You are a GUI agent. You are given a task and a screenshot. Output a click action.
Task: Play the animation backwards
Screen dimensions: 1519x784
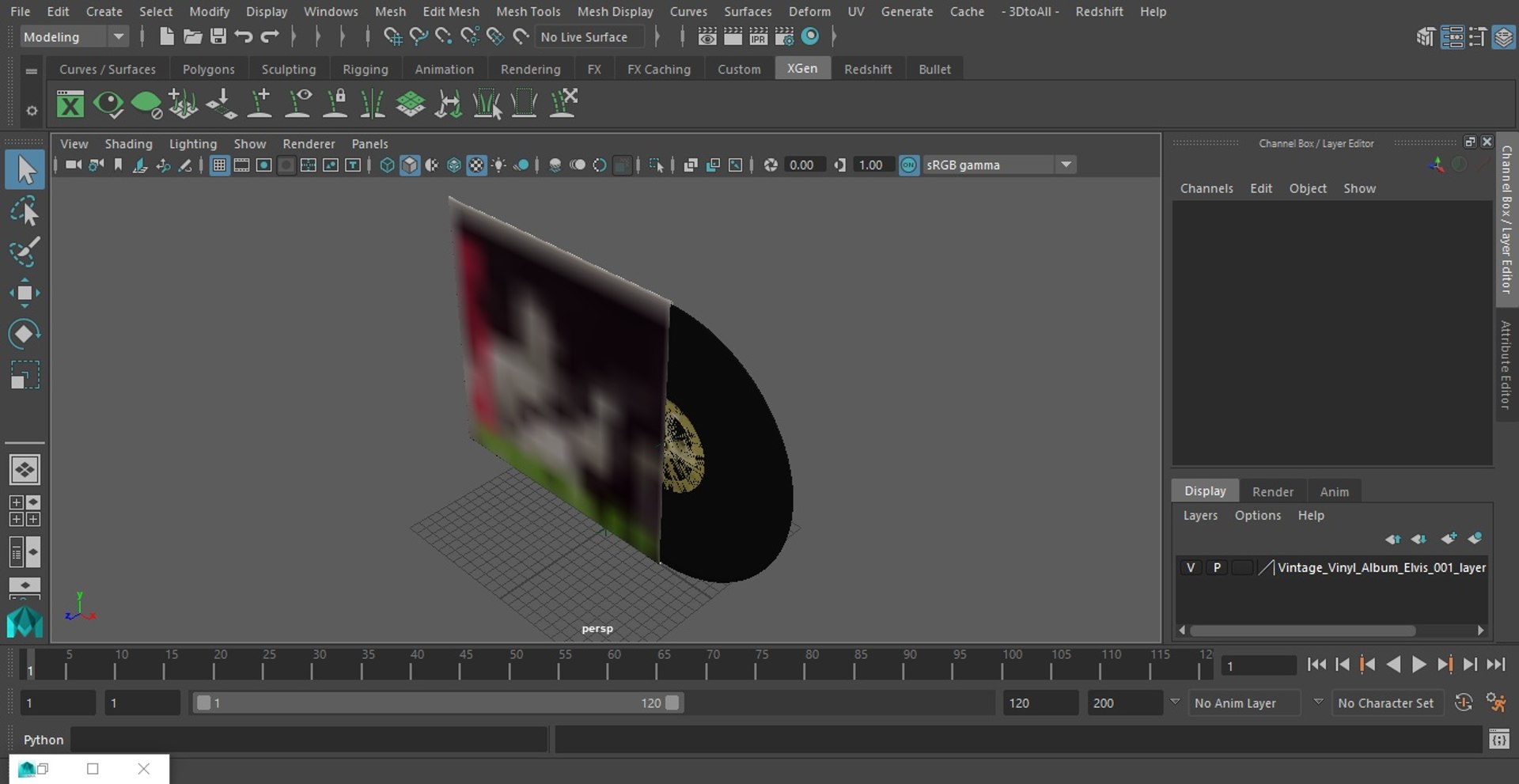1393,665
